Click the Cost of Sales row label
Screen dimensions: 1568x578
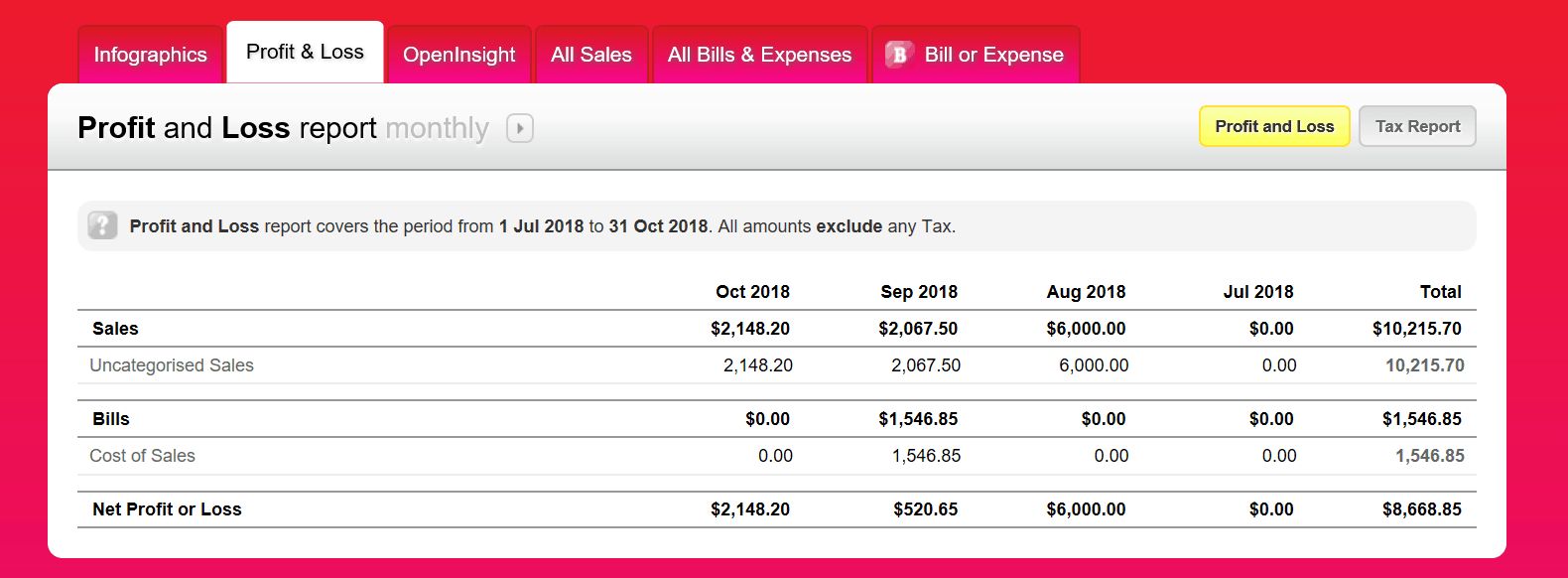pyautogui.click(x=142, y=456)
